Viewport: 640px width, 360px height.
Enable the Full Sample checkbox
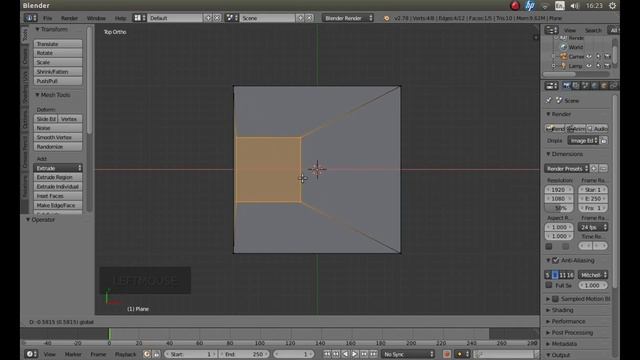pyautogui.click(x=549, y=285)
